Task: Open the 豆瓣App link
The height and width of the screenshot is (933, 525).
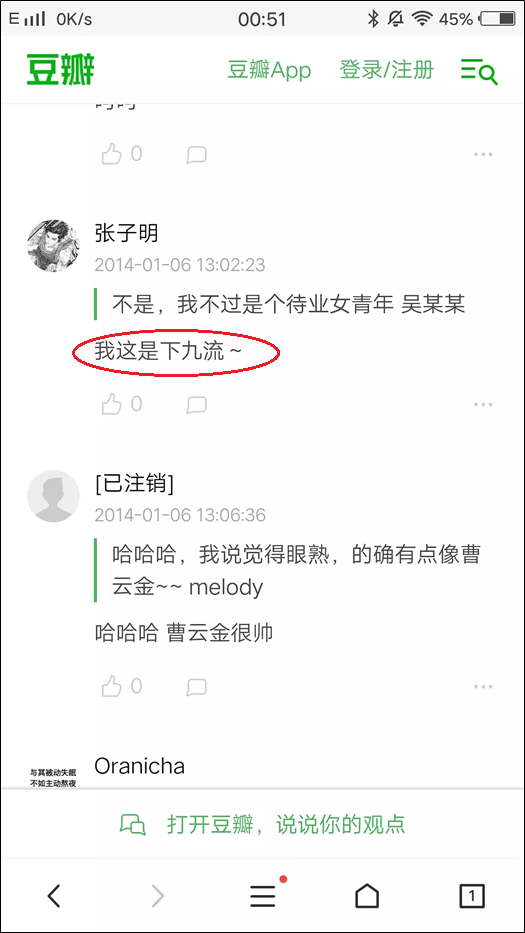Action: click(269, 70)
